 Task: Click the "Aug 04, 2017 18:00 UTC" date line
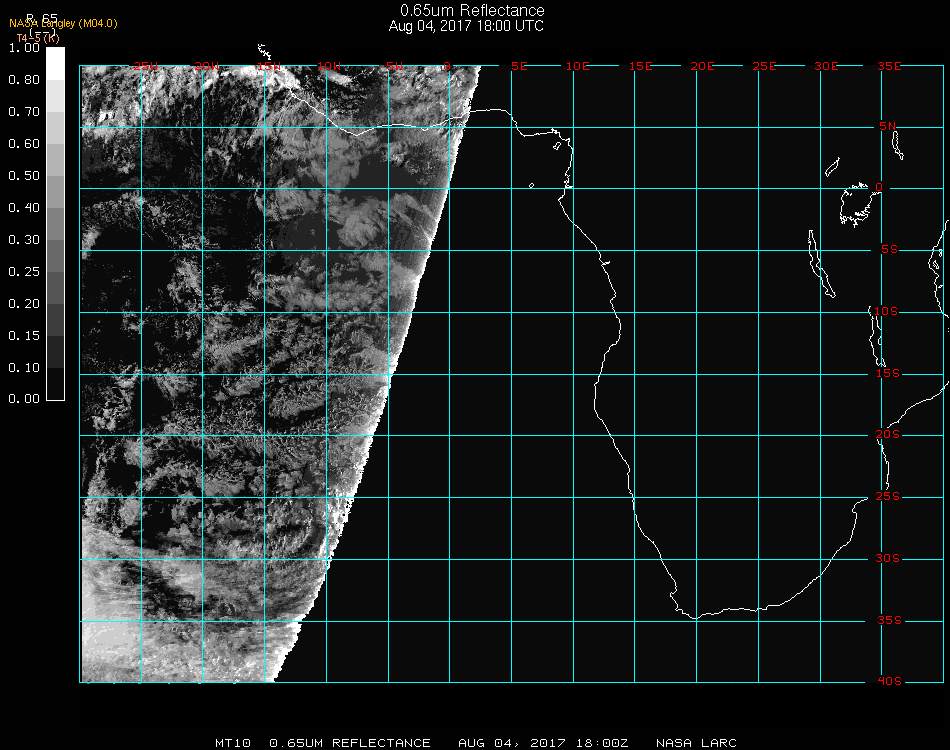click(466, 26)
